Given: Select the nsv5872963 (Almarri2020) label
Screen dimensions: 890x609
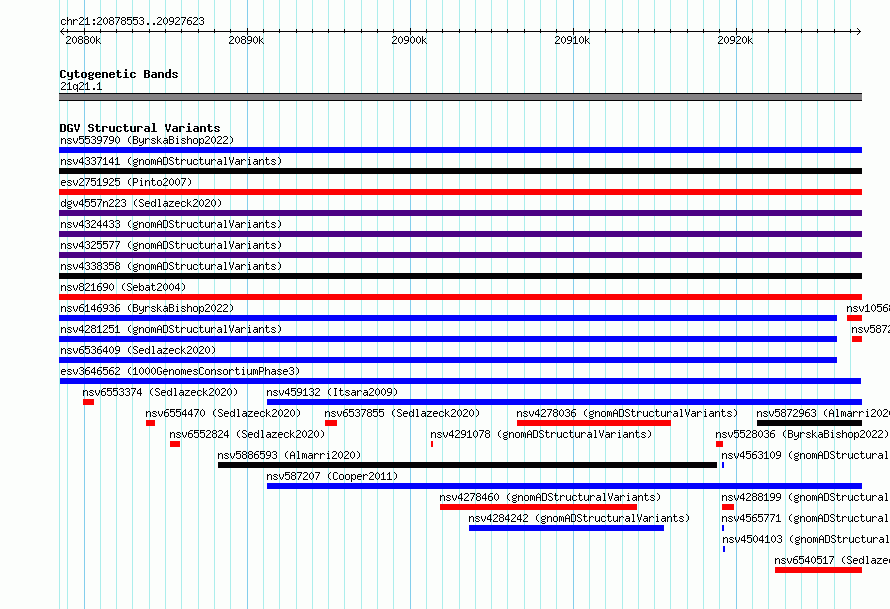Looking at the screenshot, I should pos(823,413).
